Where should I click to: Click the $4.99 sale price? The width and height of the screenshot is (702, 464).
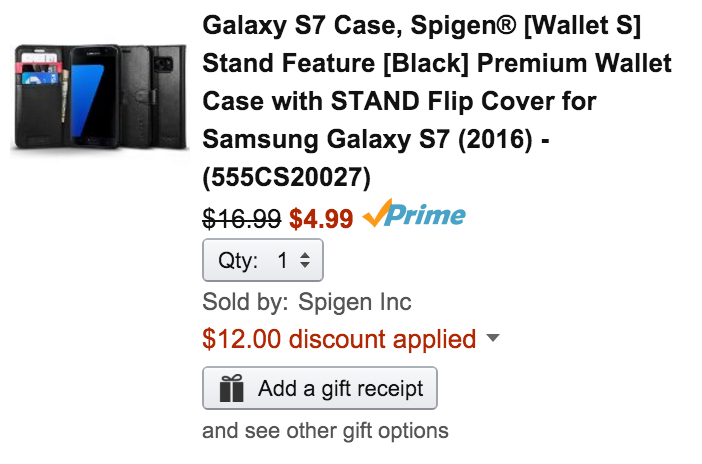[x=321, y=219]
